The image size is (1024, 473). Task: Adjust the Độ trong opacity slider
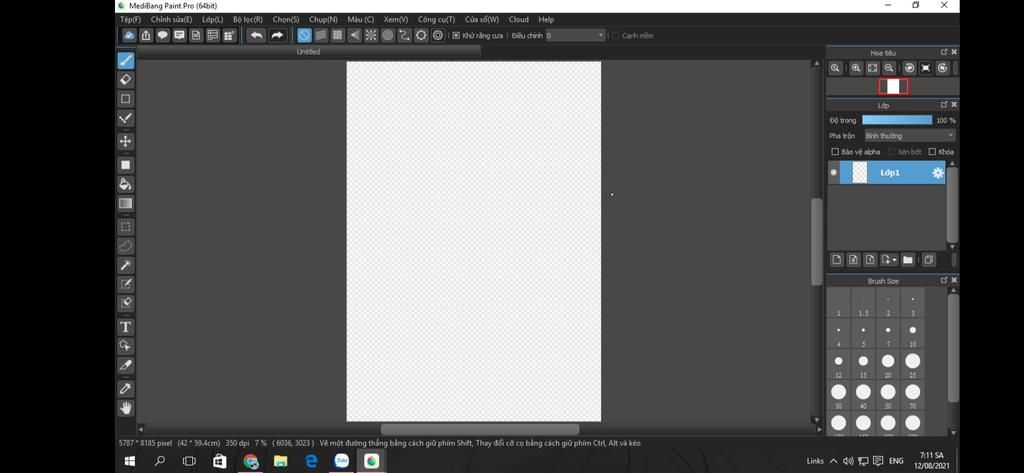(x=897, y=120)
